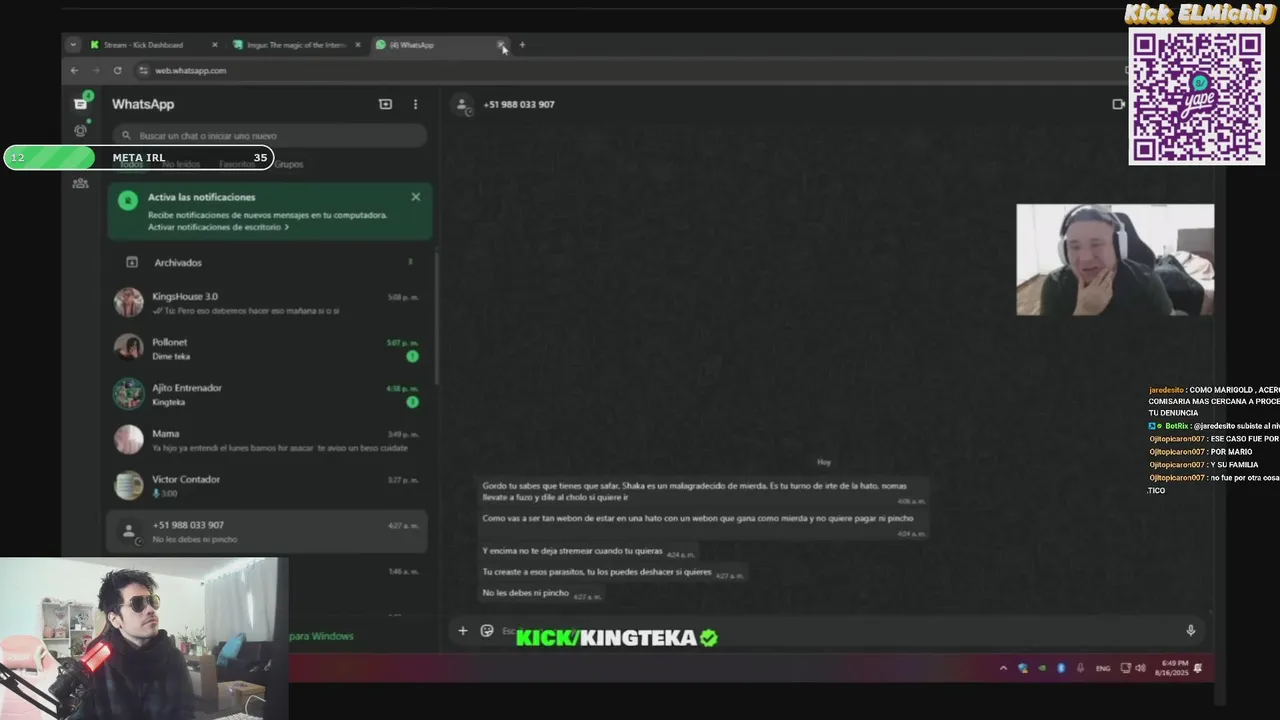Screen dimensions: 1280x720
Task: Open the Windows notification center icon
Action: tap(1197, 668)
